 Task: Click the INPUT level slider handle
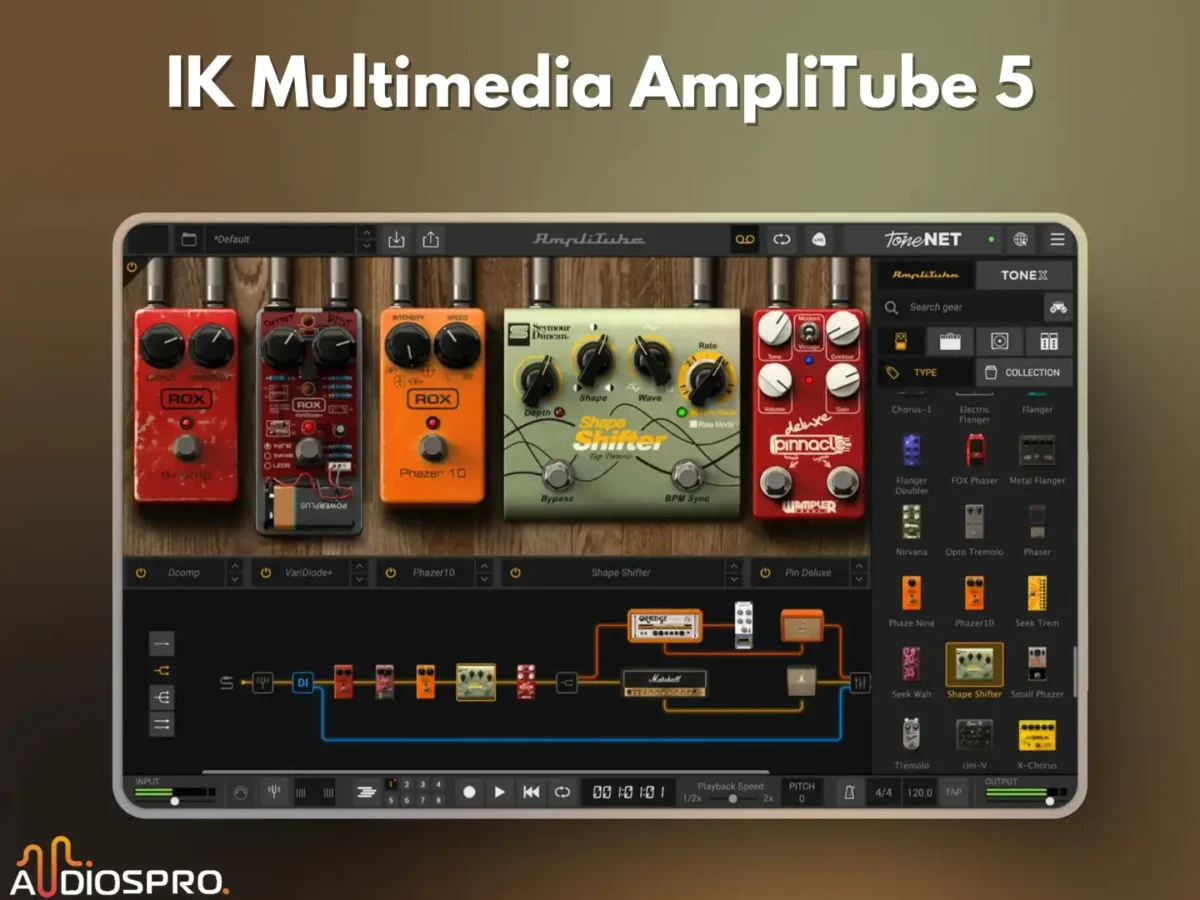175,801
